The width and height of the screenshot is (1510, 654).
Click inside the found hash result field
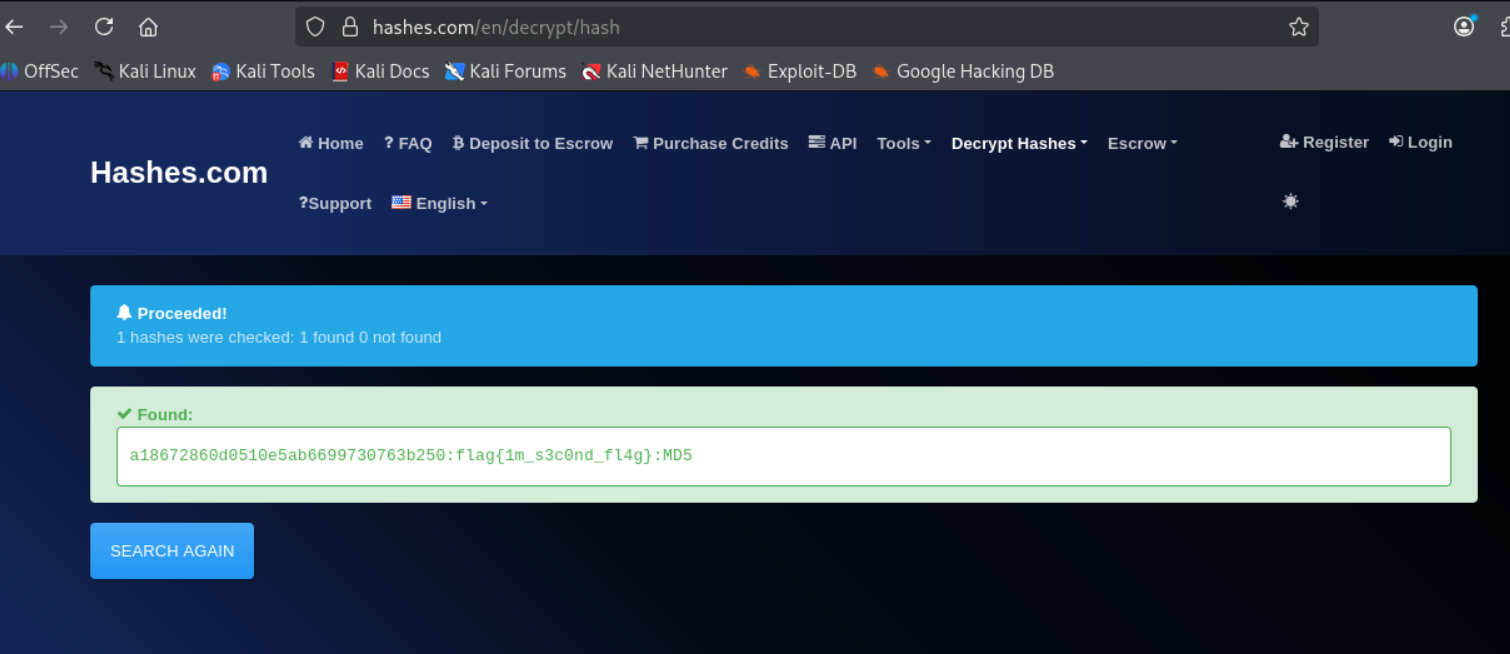point(784,456)
